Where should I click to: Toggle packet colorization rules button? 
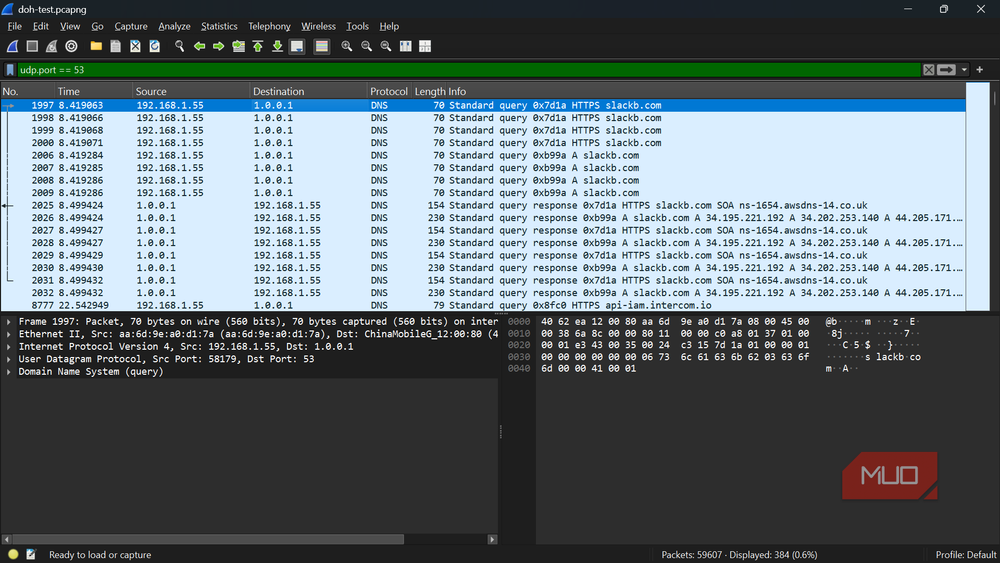point(321,46)
